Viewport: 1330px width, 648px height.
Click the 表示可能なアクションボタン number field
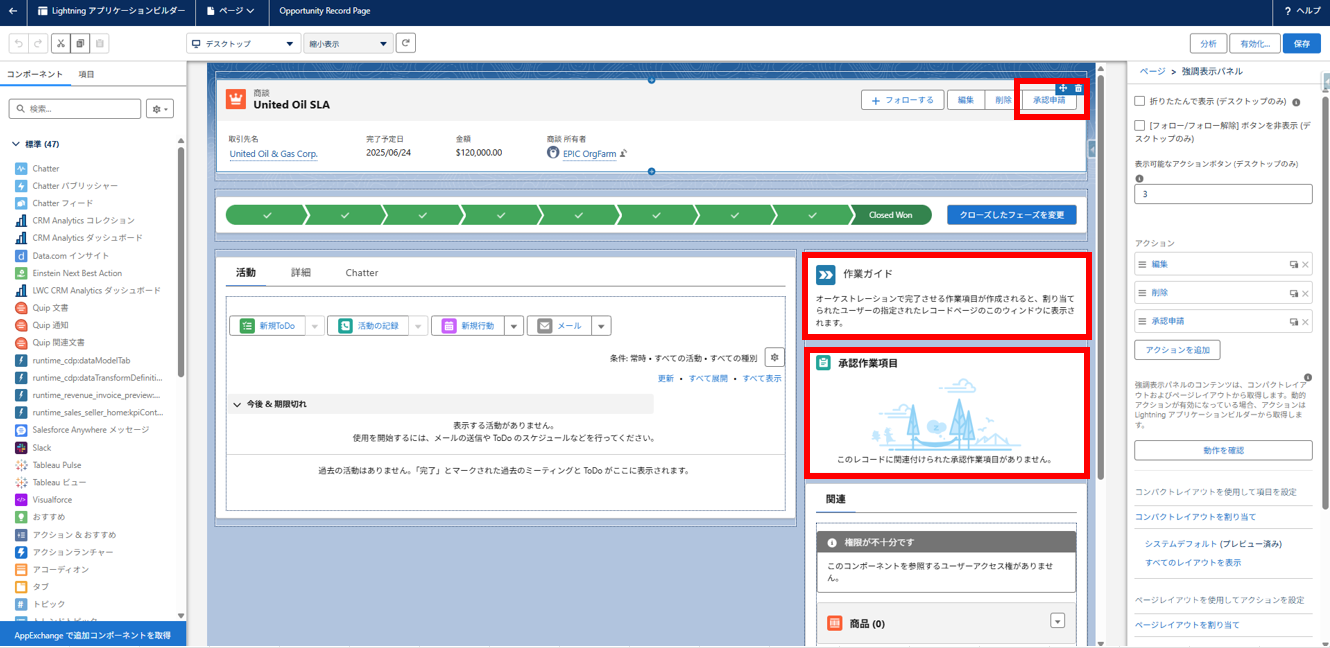(x=1223, y=194)
